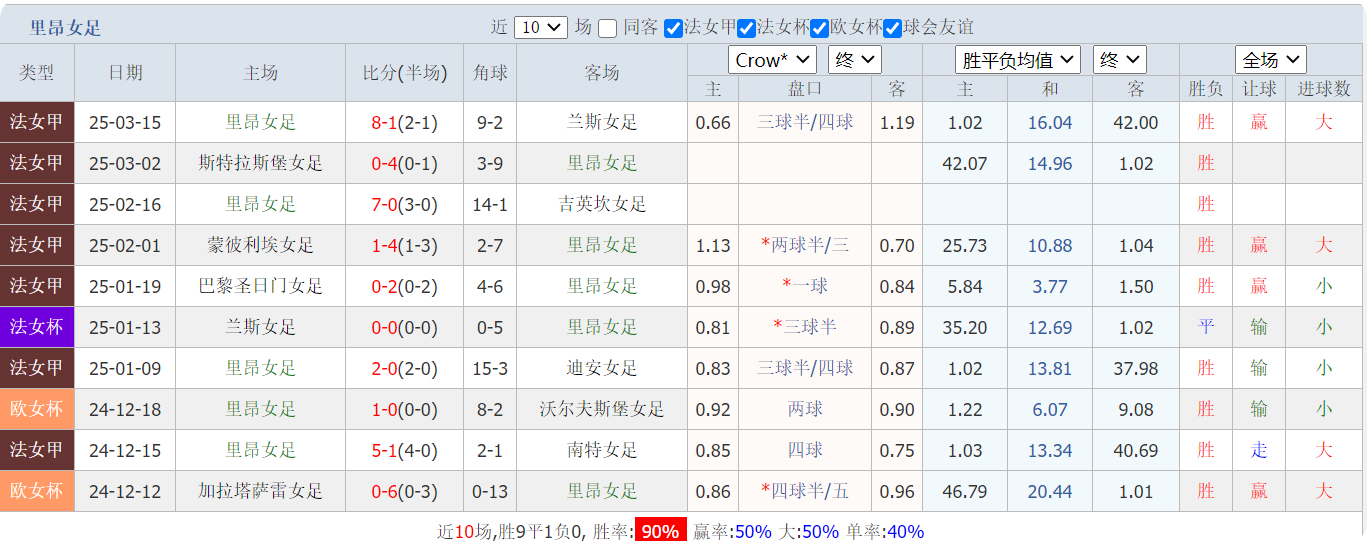Viewport: 1367px width, 541px height.
Task: Click the 比分(半场) column header
Action: (404, 73)
